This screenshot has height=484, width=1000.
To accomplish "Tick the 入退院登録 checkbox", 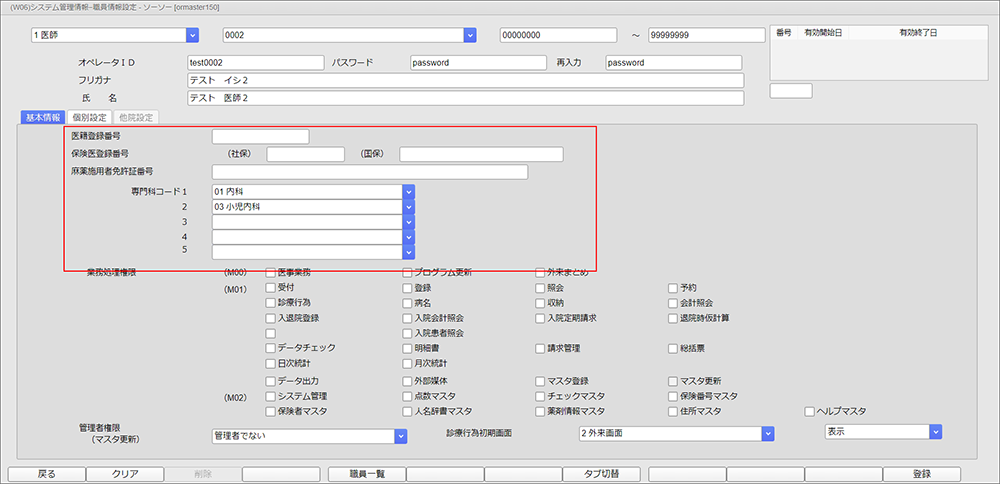I will pyautogui.click(x=270, y=318).
